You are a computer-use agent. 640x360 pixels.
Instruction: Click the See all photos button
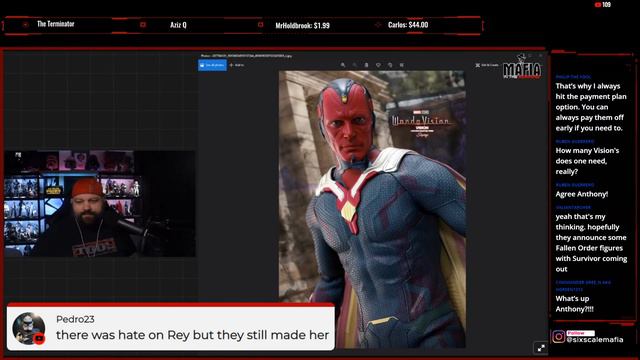pos(212,65)
